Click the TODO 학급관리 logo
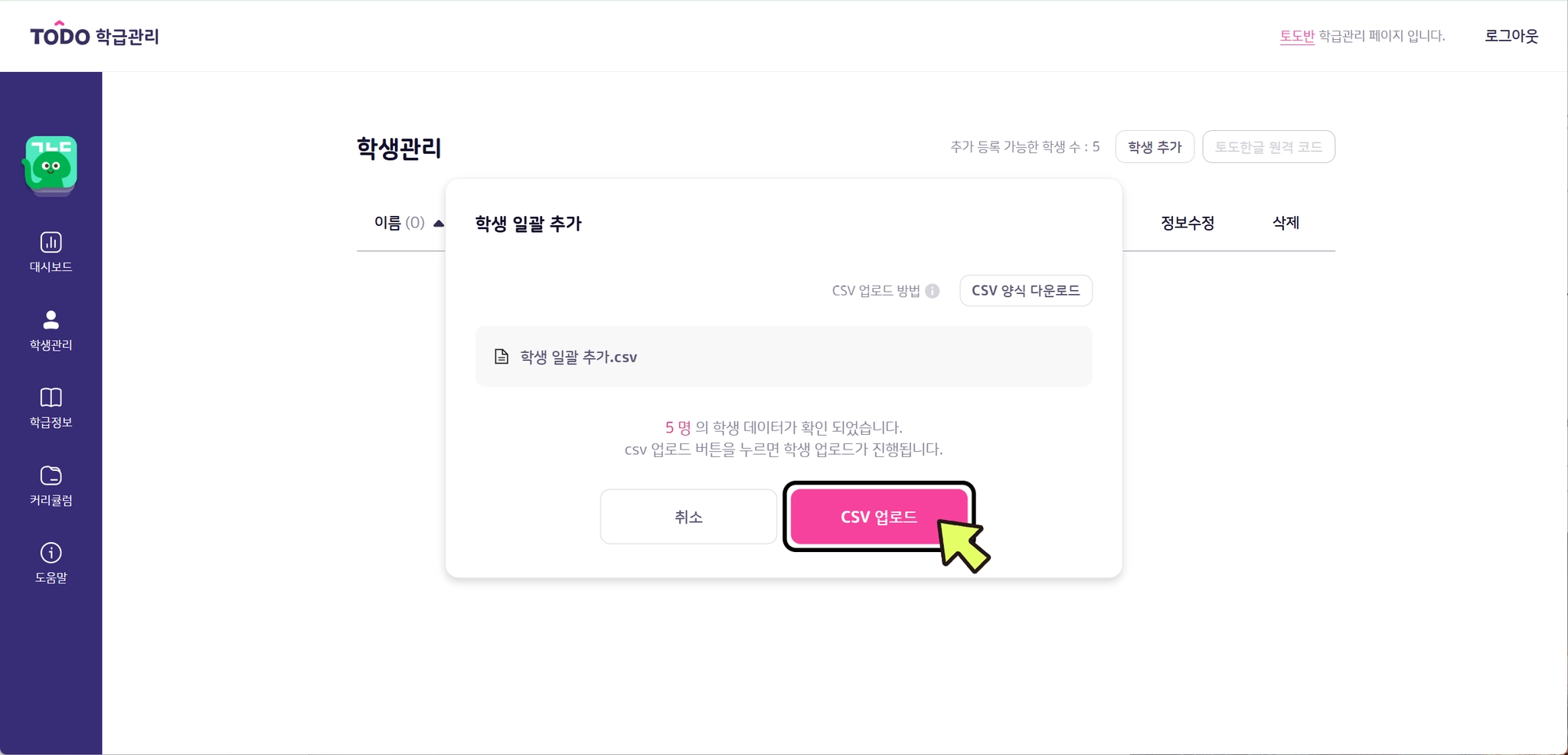Screen dimensions: 1568x755 coord(94,36)
